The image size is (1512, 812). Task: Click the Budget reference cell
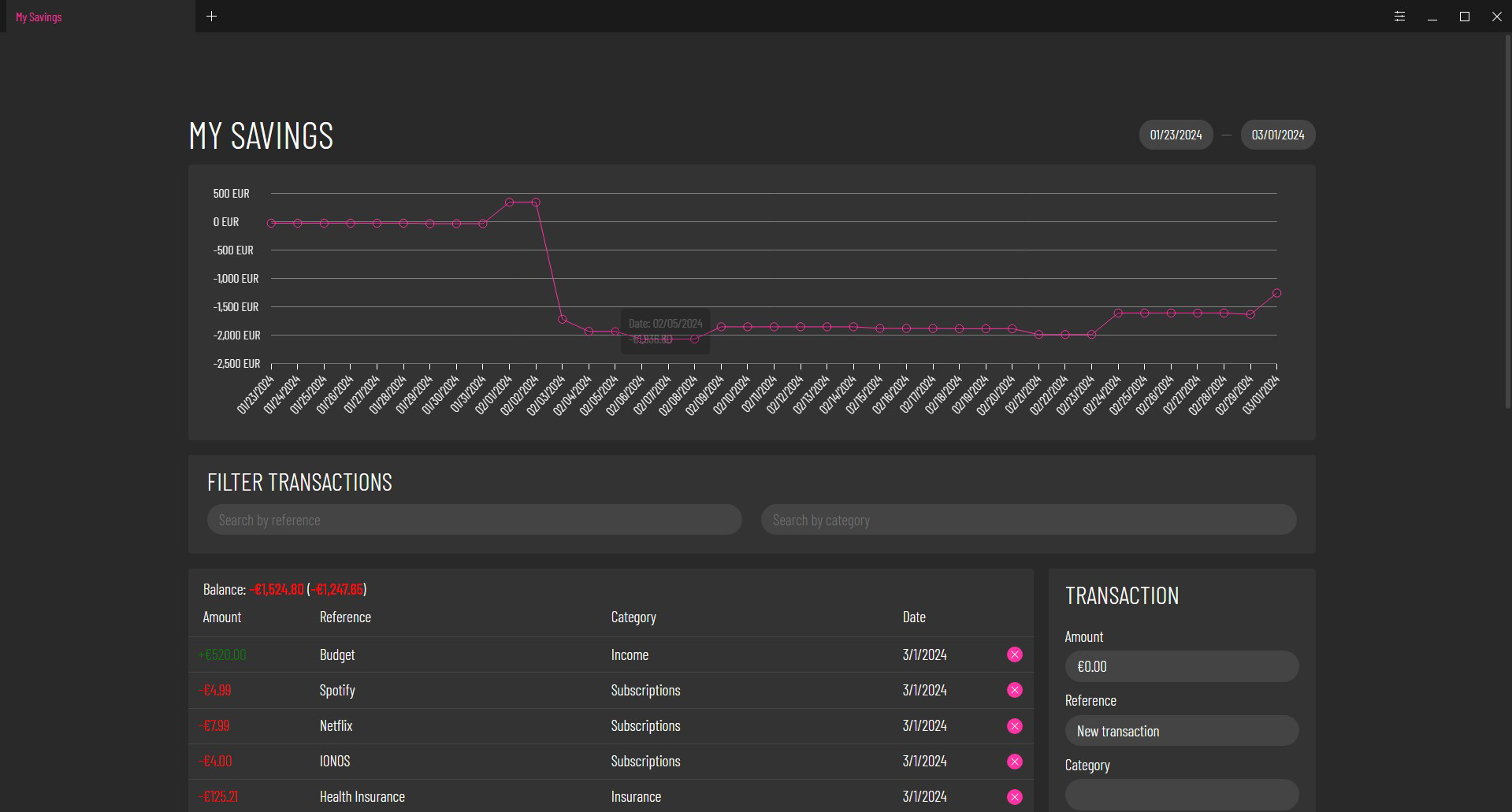pos(337,654)
